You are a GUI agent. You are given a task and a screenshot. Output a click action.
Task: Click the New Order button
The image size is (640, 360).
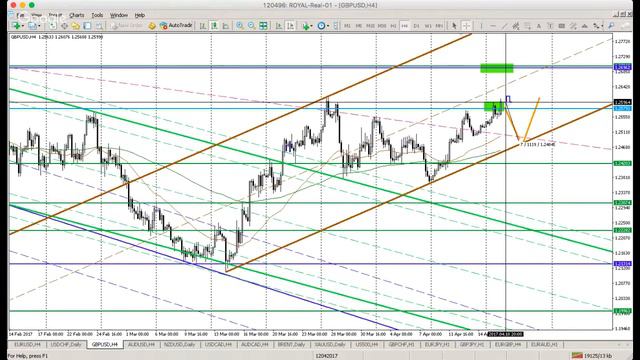click(127, 26)
